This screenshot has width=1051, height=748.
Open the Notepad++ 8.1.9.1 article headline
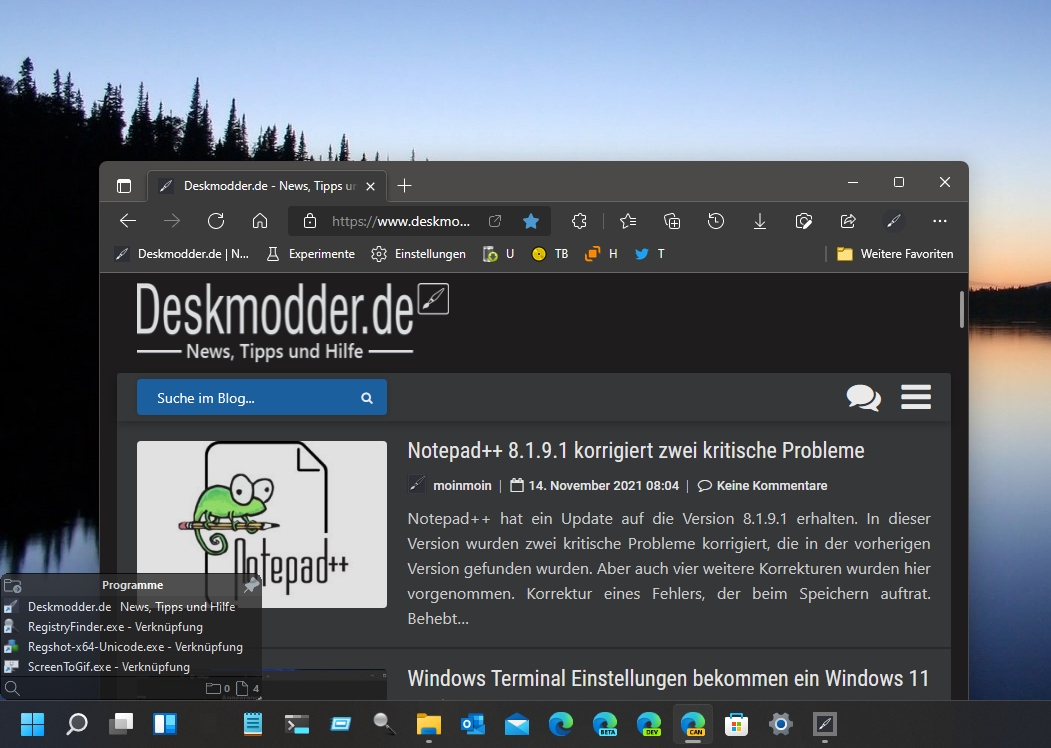pyautogui.click(x=635, y=450)
